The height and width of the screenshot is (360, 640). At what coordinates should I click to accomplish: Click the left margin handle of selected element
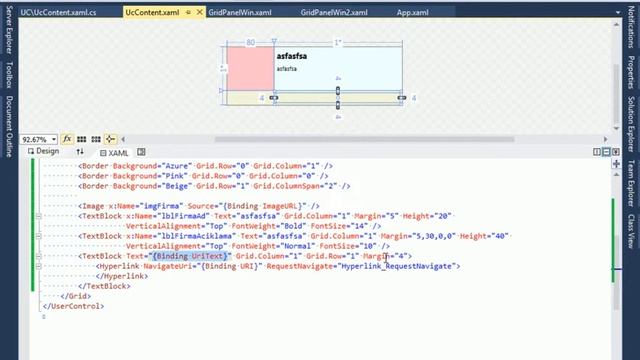pyautogui.click(x=273, y=98)
